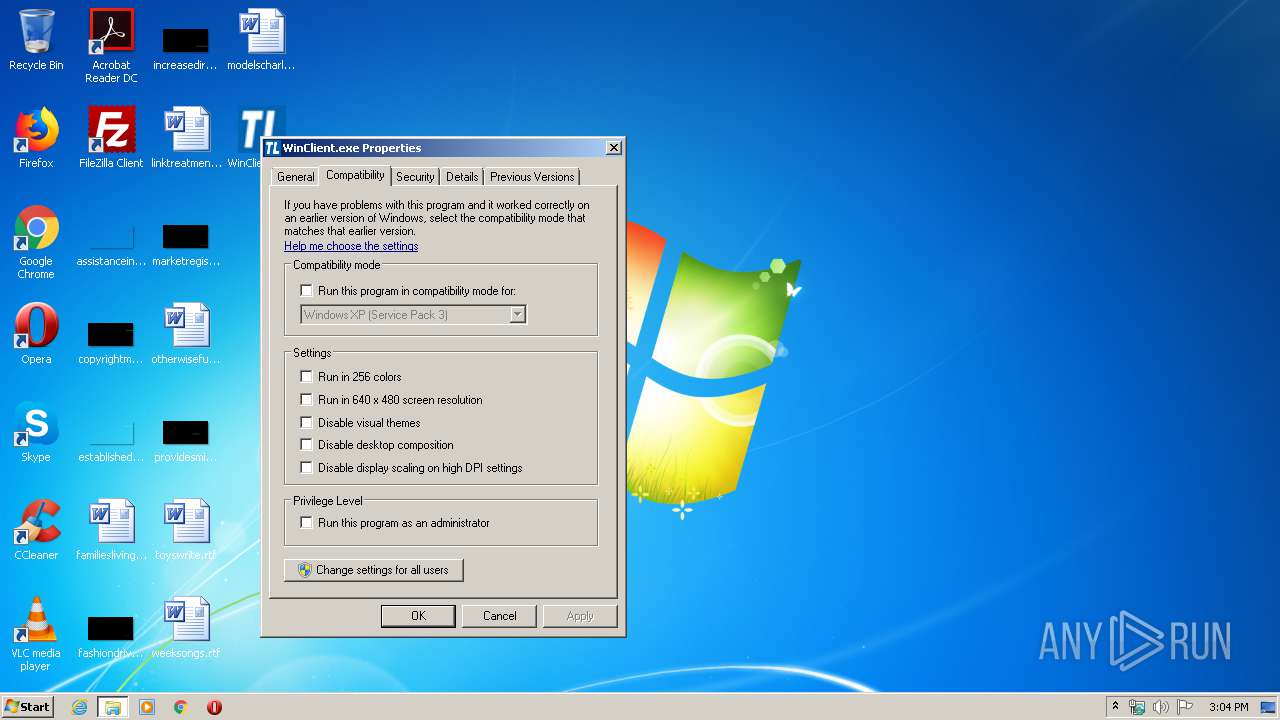Viewport: 1280px width, 720px height.
Task: Confirm with the OK button
Action: tap(418, 616)
